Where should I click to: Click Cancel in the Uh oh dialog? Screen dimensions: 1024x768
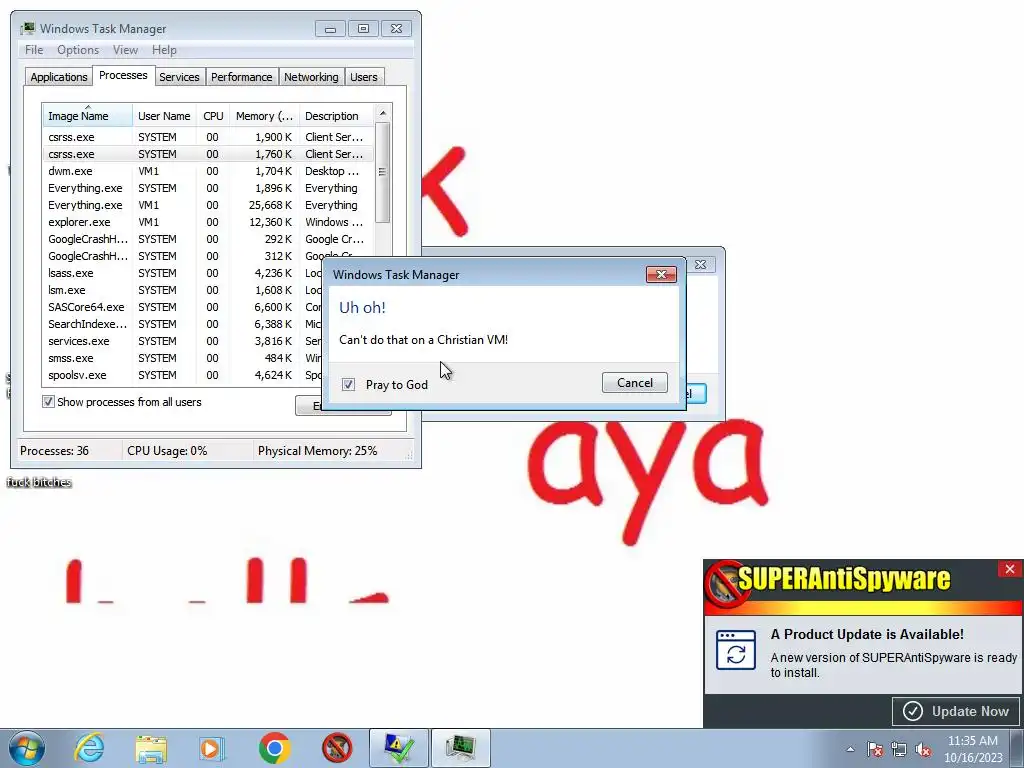click(635, 383)
